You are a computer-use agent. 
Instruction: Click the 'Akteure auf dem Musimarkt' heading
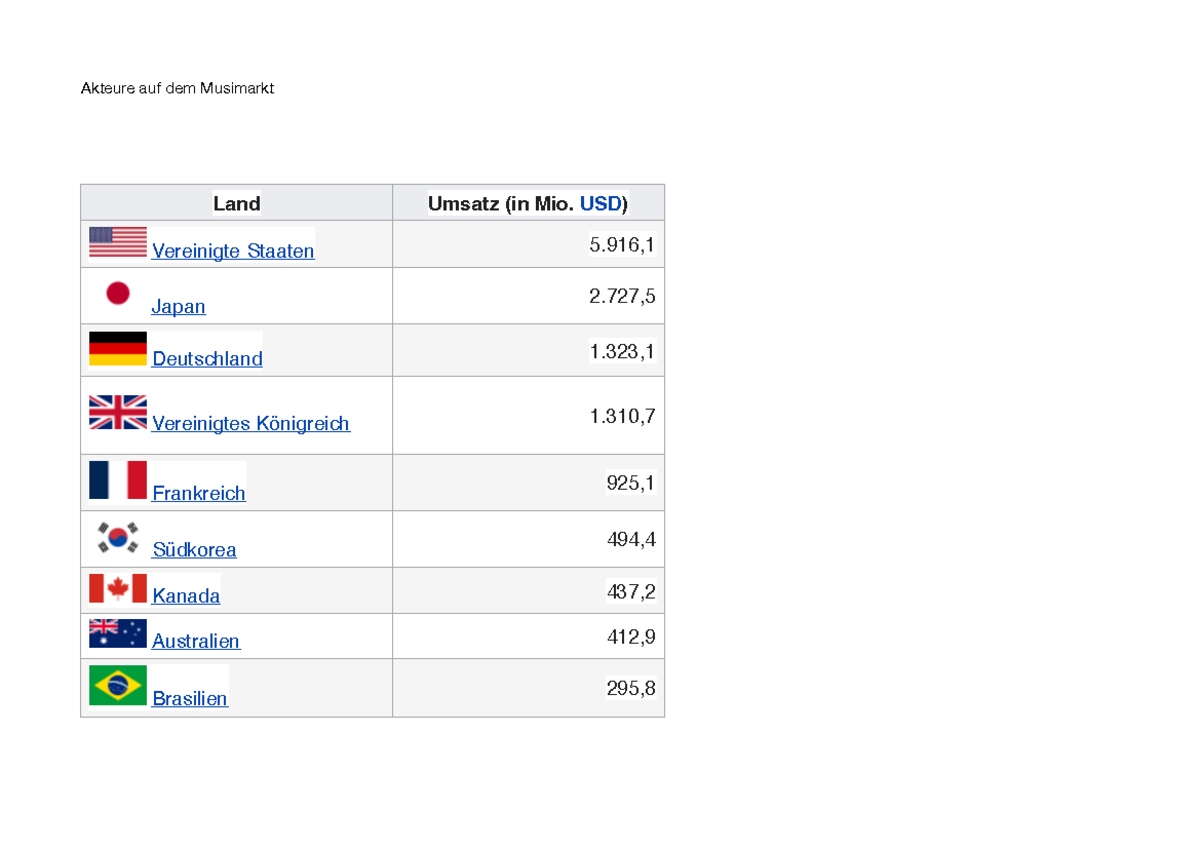[x=177, y=89]
